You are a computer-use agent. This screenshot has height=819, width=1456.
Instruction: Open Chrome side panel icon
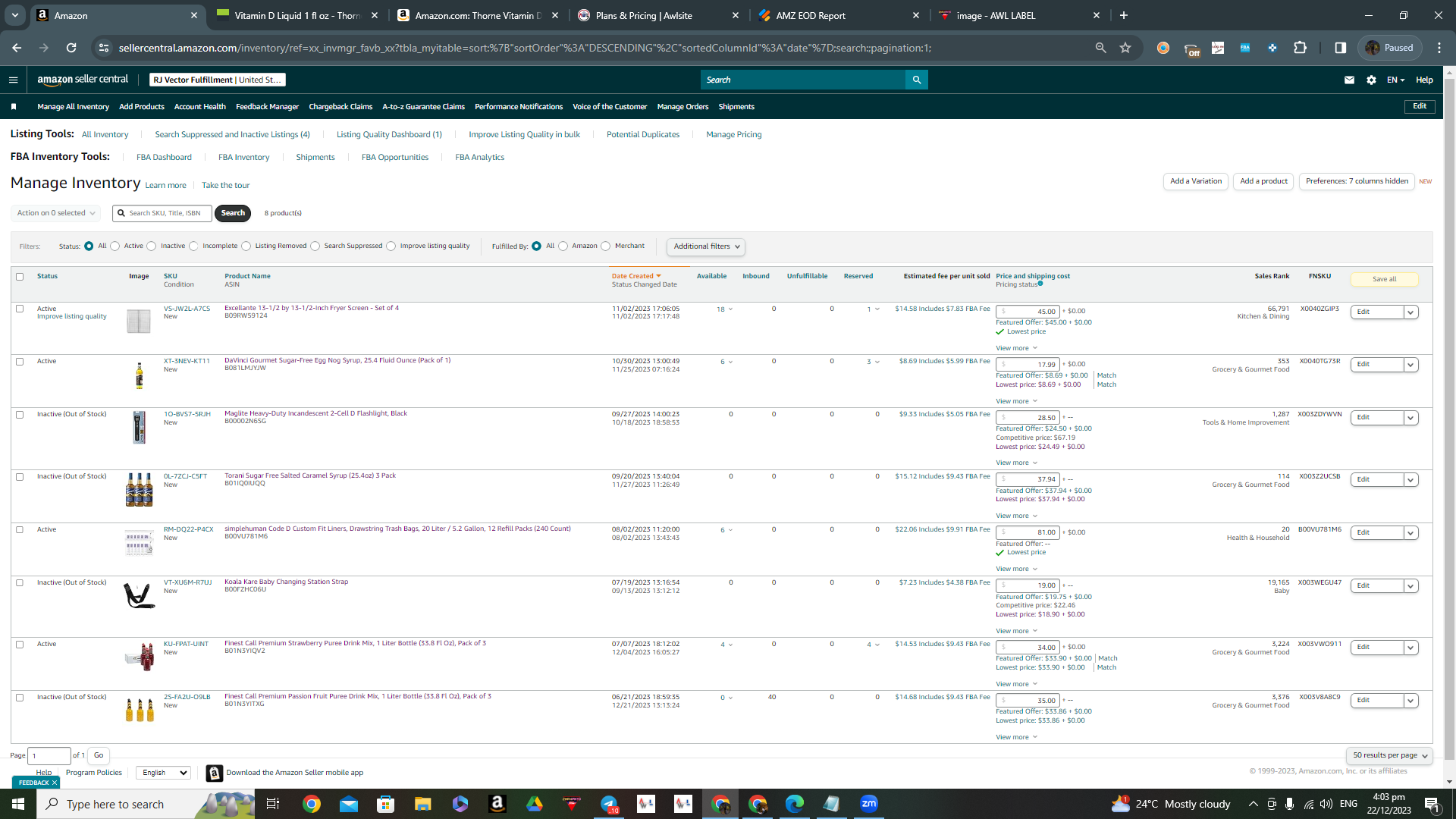pos(1341,48)
